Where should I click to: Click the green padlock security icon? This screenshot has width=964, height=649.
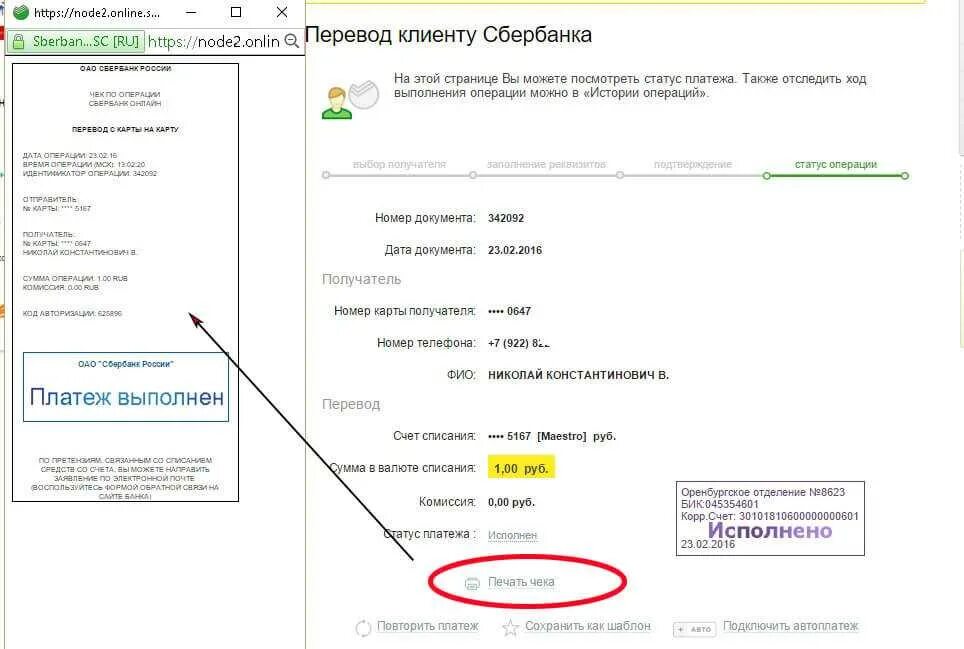pos(18,41)
